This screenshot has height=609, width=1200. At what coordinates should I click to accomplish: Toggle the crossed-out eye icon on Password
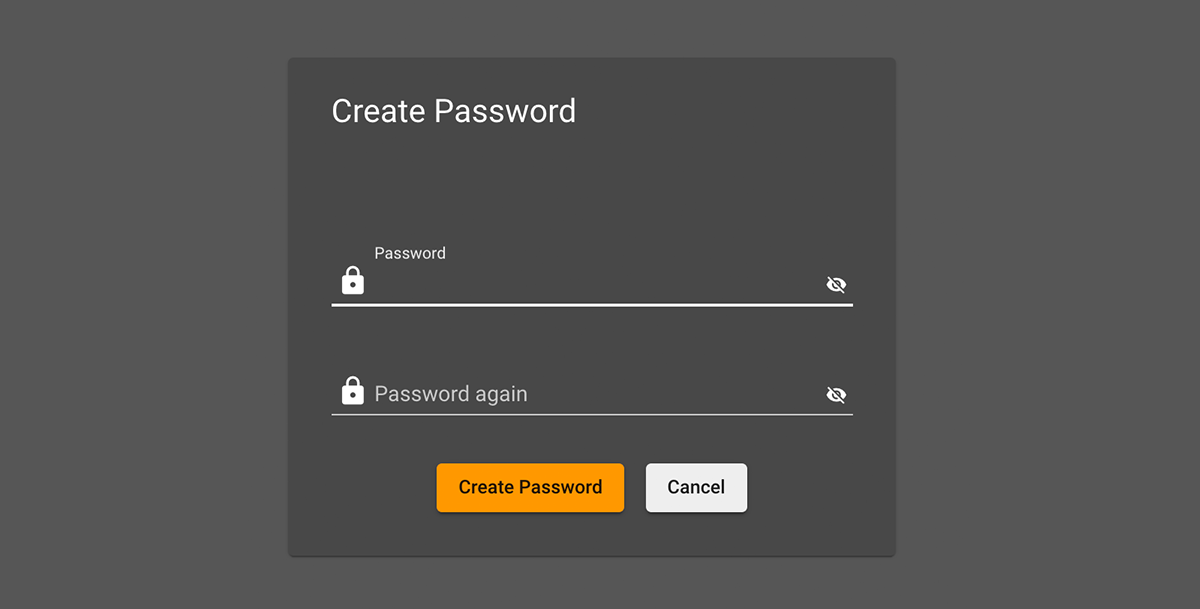836,285
